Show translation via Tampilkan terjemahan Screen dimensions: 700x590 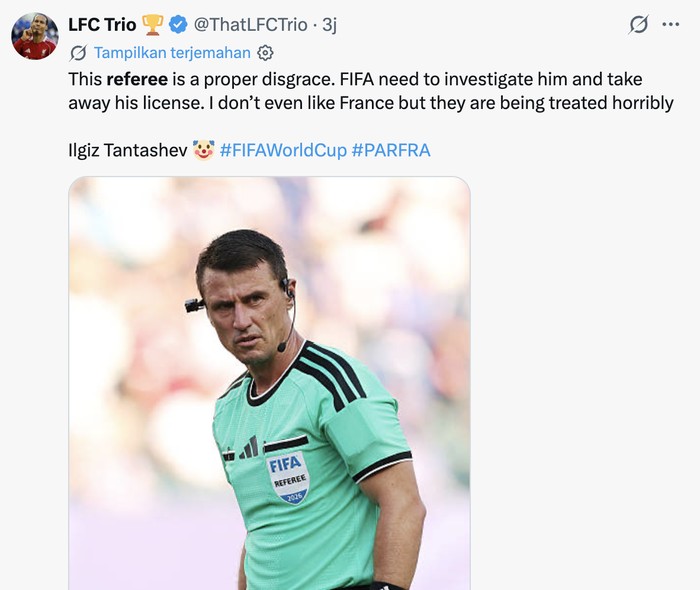(x=172, y=53)
